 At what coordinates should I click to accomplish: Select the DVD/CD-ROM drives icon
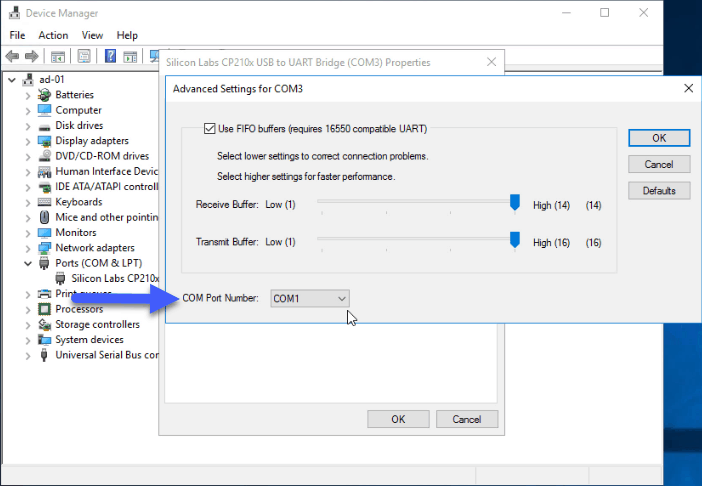pos(44,156)
